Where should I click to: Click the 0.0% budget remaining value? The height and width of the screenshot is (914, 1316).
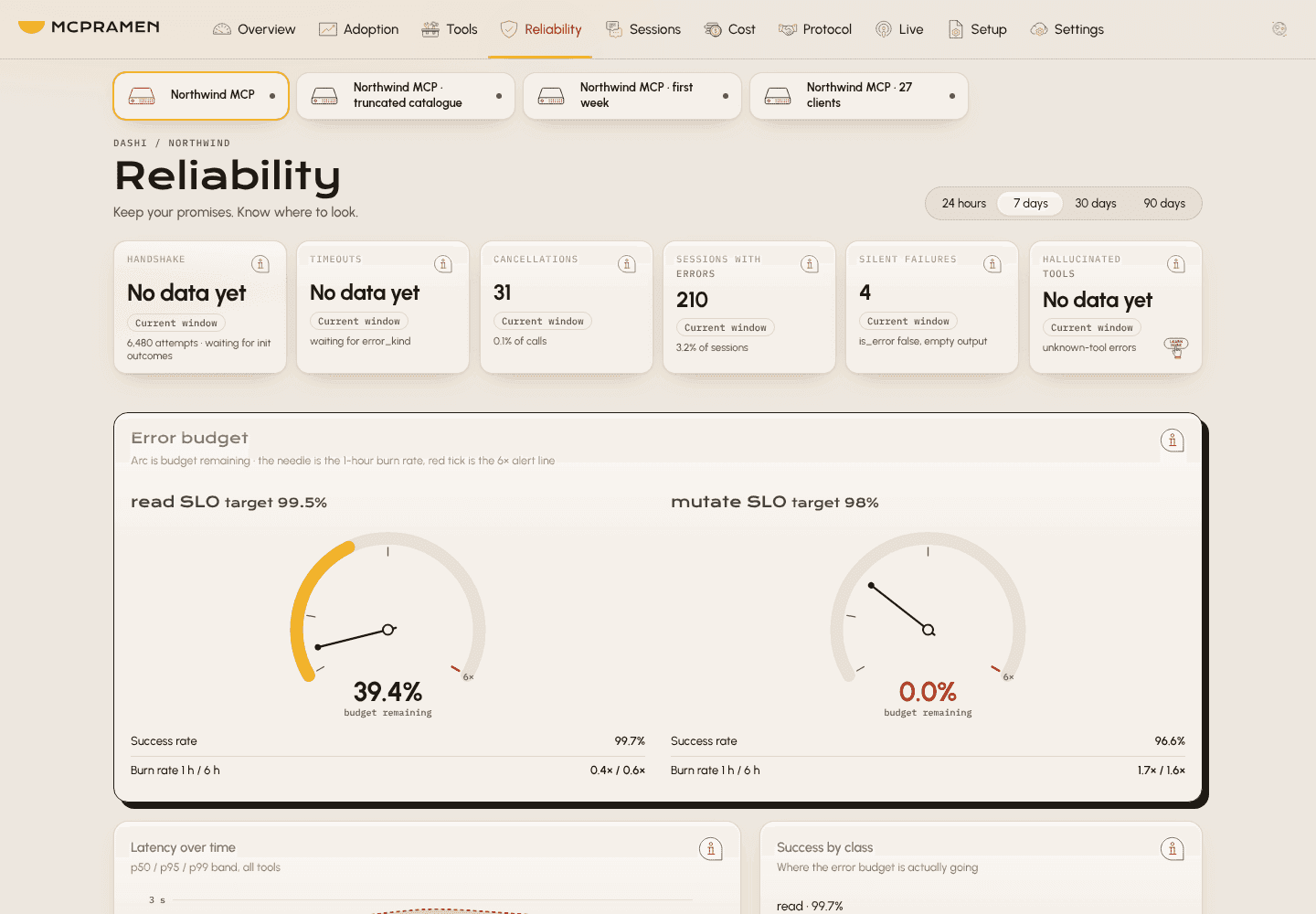click(928, 692)
